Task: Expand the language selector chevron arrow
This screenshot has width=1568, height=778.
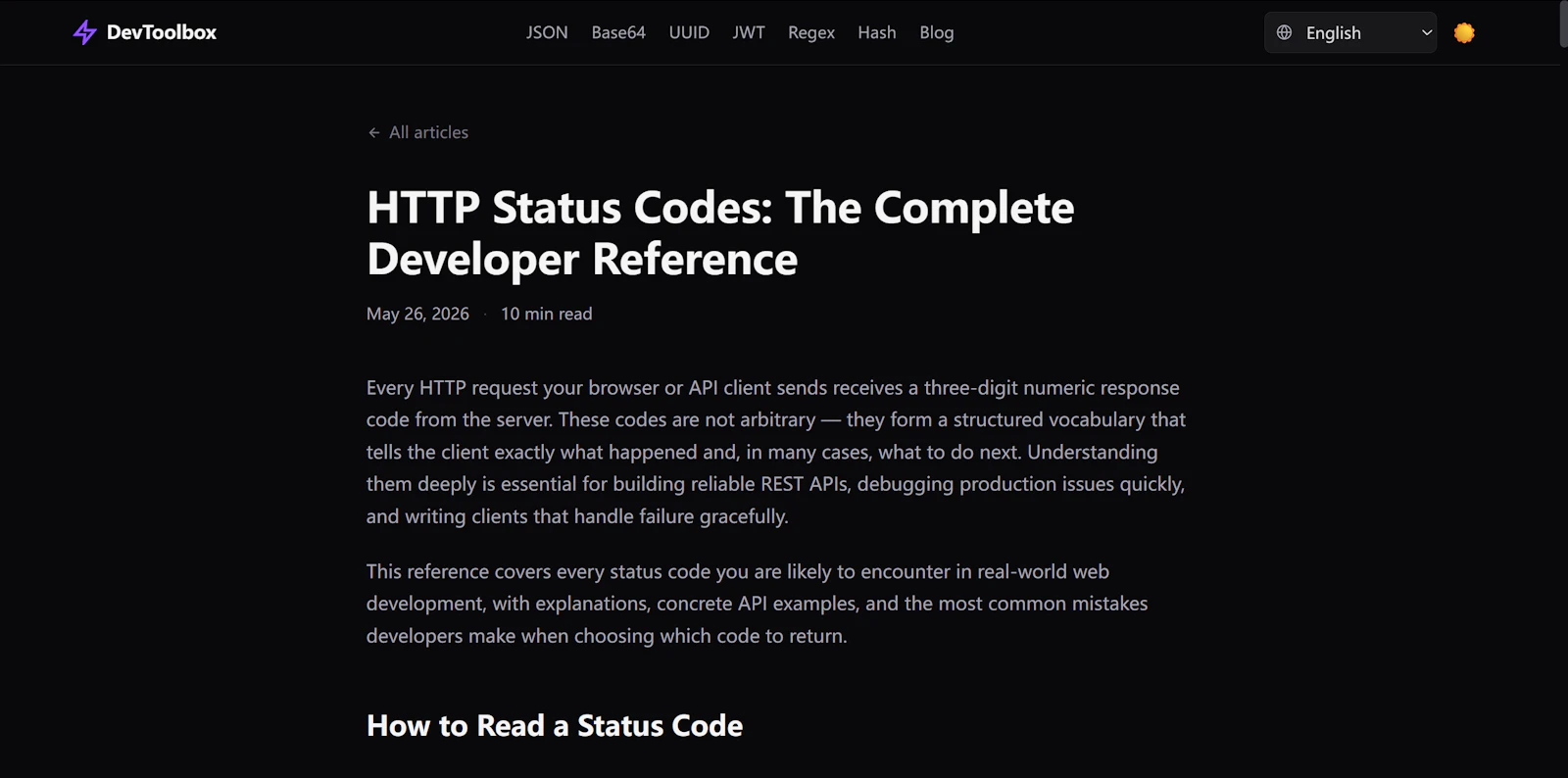Action: click(1427, 32)
